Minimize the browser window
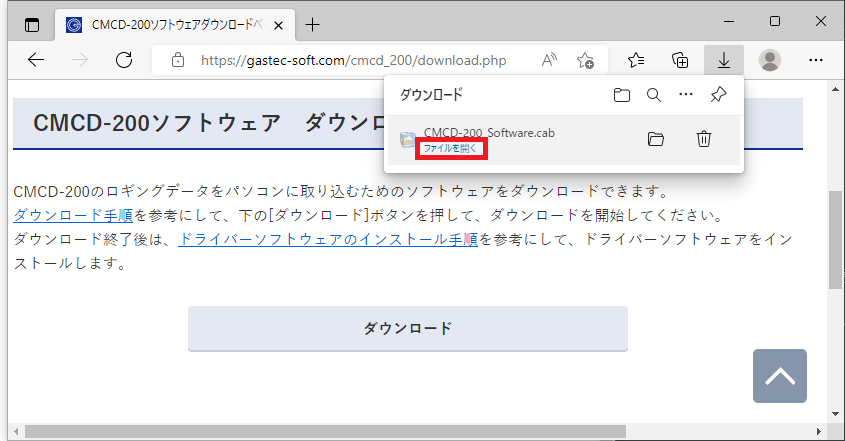Screen dimensions: 845x441 click(729, 21)
